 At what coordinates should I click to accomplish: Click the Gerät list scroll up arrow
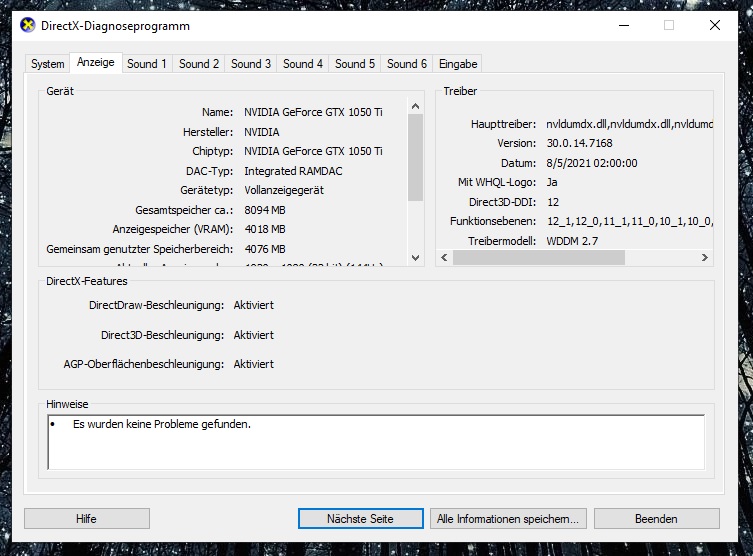[x=415, y=106]
